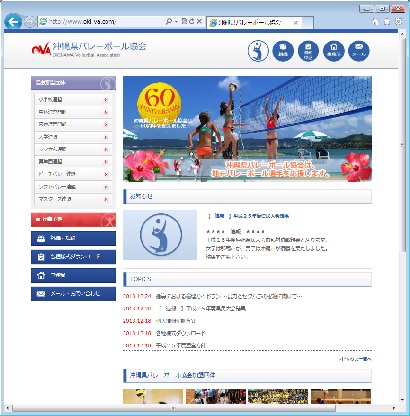Click the blue button with calendar icon

pyautogui.click(x=73, y=238)
